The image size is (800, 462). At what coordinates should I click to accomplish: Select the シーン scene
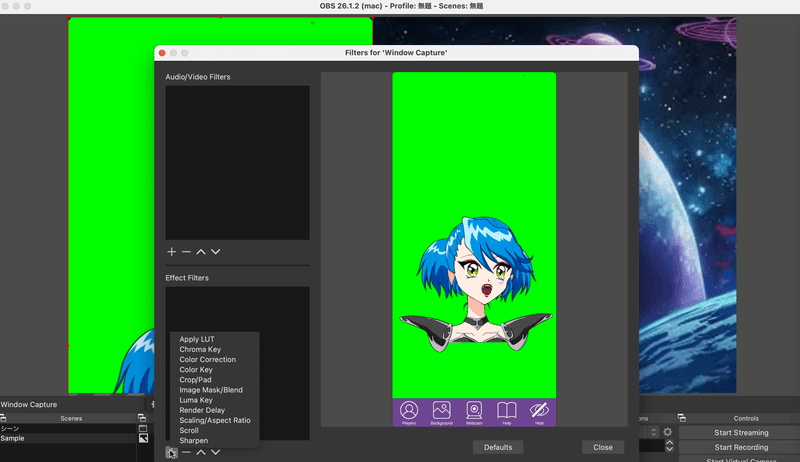[68, 428]
